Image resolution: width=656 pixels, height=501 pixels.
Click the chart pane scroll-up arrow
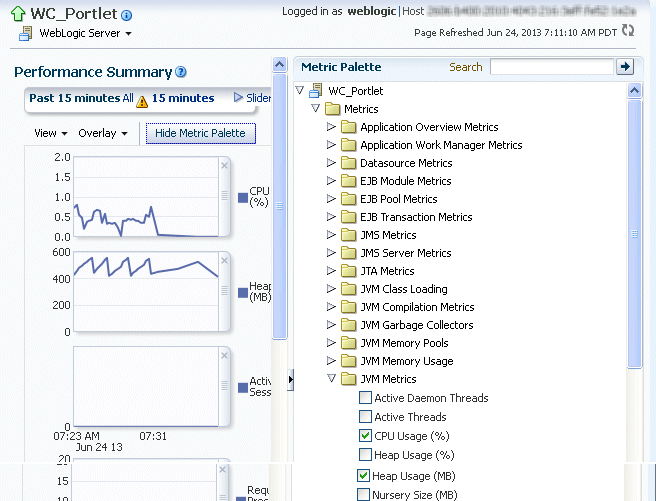279,65
